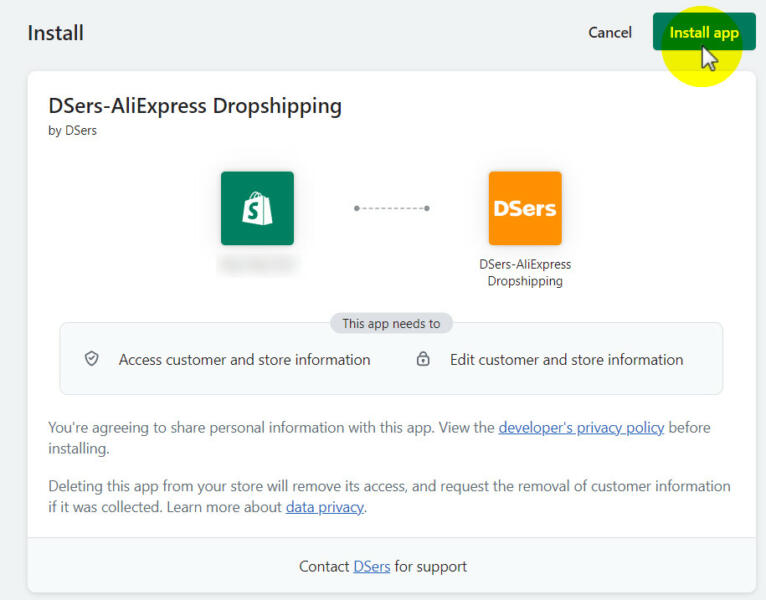Viewport: 766px width, 600px height.
Task: Open the developer's privacy policy link
Action: coord(581,428)
